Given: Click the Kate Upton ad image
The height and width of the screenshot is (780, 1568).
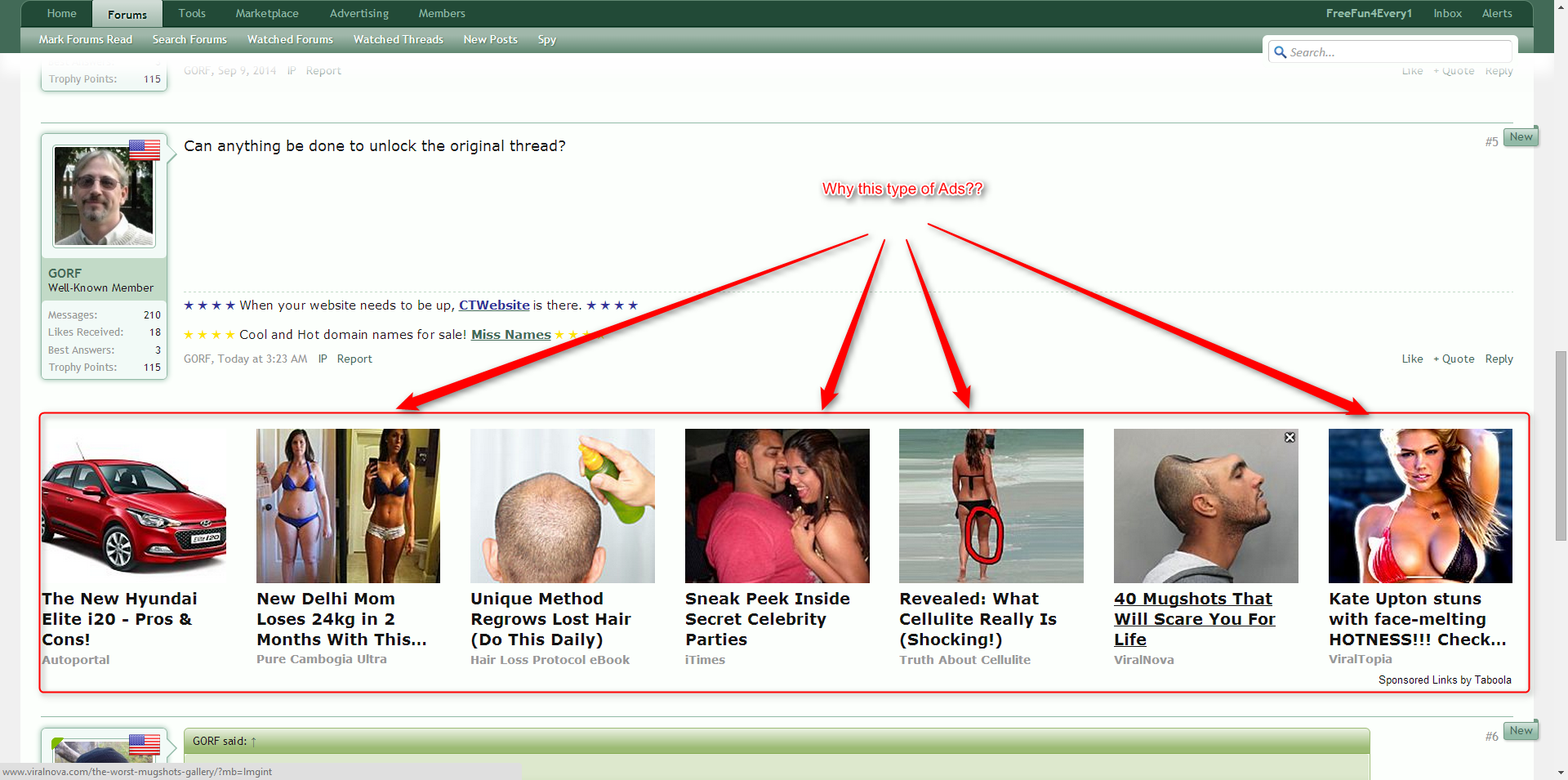Looking at the screenshot, I should pos(1420,506).
